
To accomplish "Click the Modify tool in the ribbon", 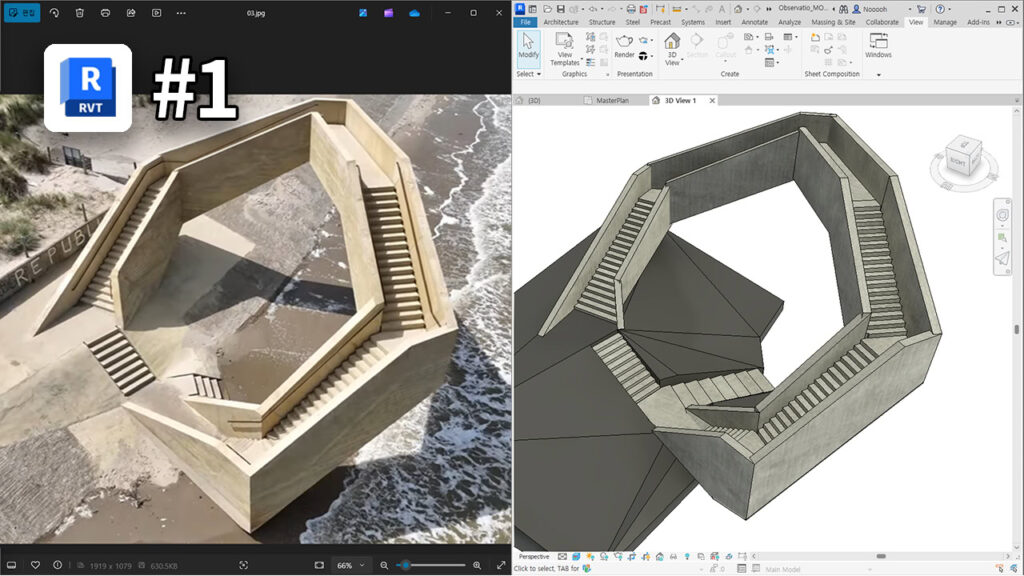I will [x=528, y=45].
